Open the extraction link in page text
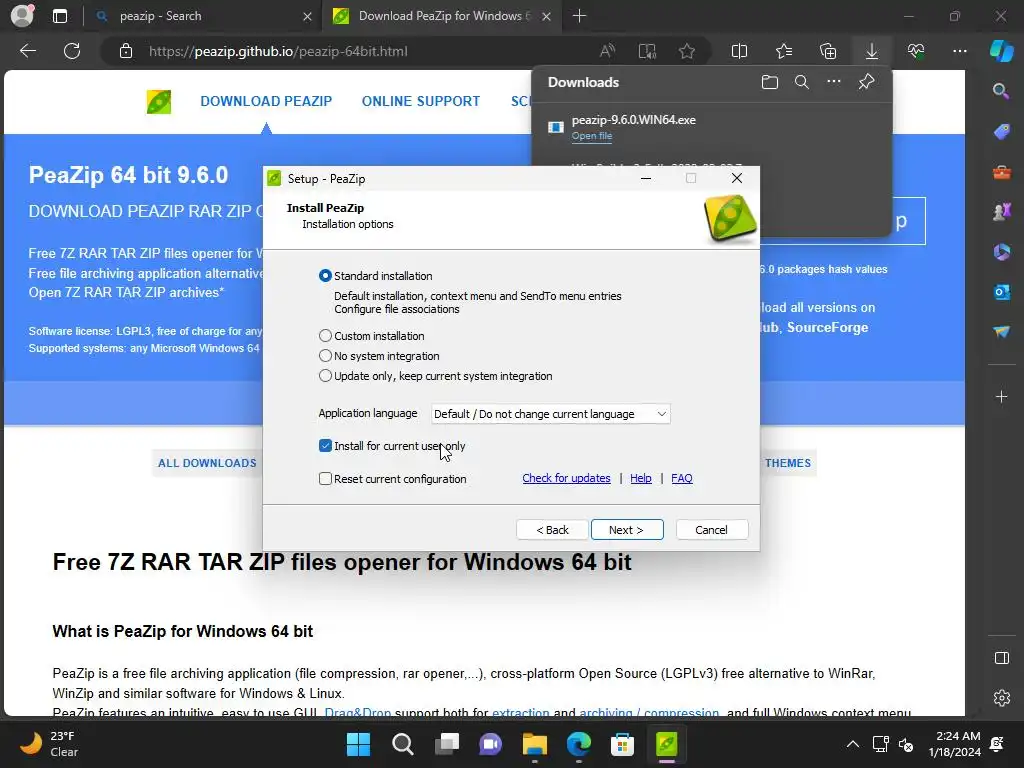 (520, 712)
